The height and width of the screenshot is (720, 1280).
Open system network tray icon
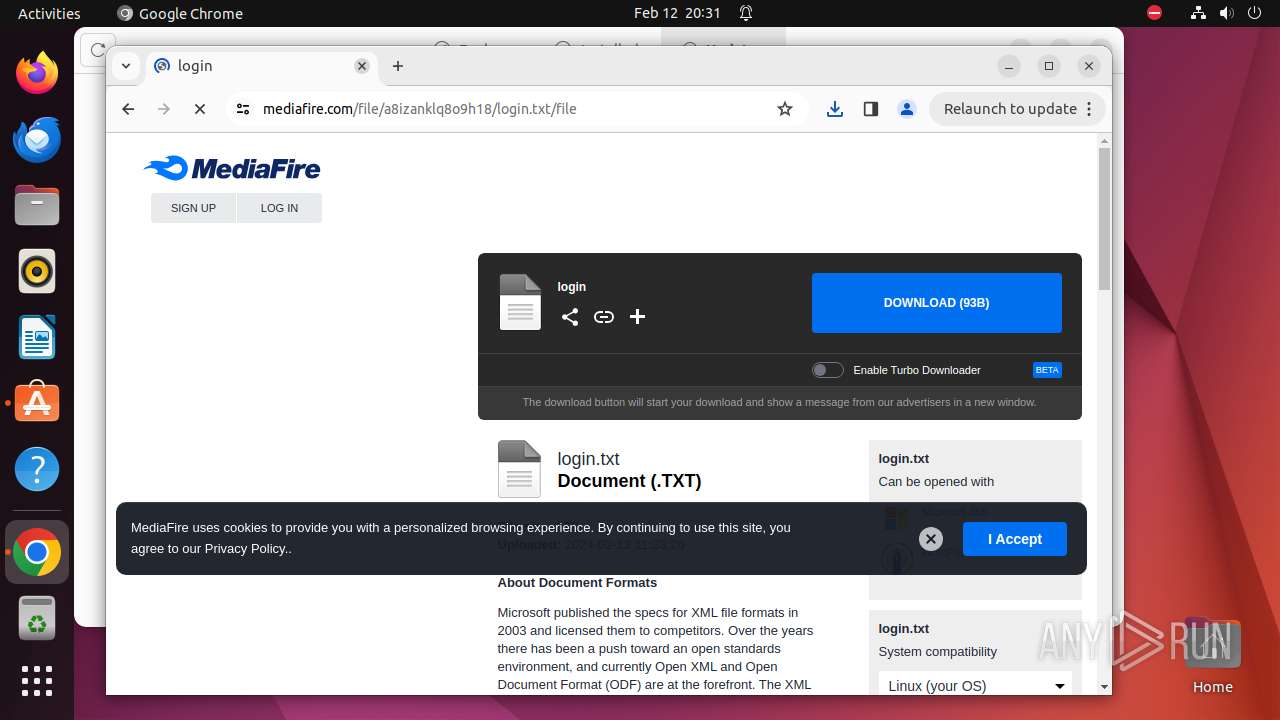click(1199, 13)
